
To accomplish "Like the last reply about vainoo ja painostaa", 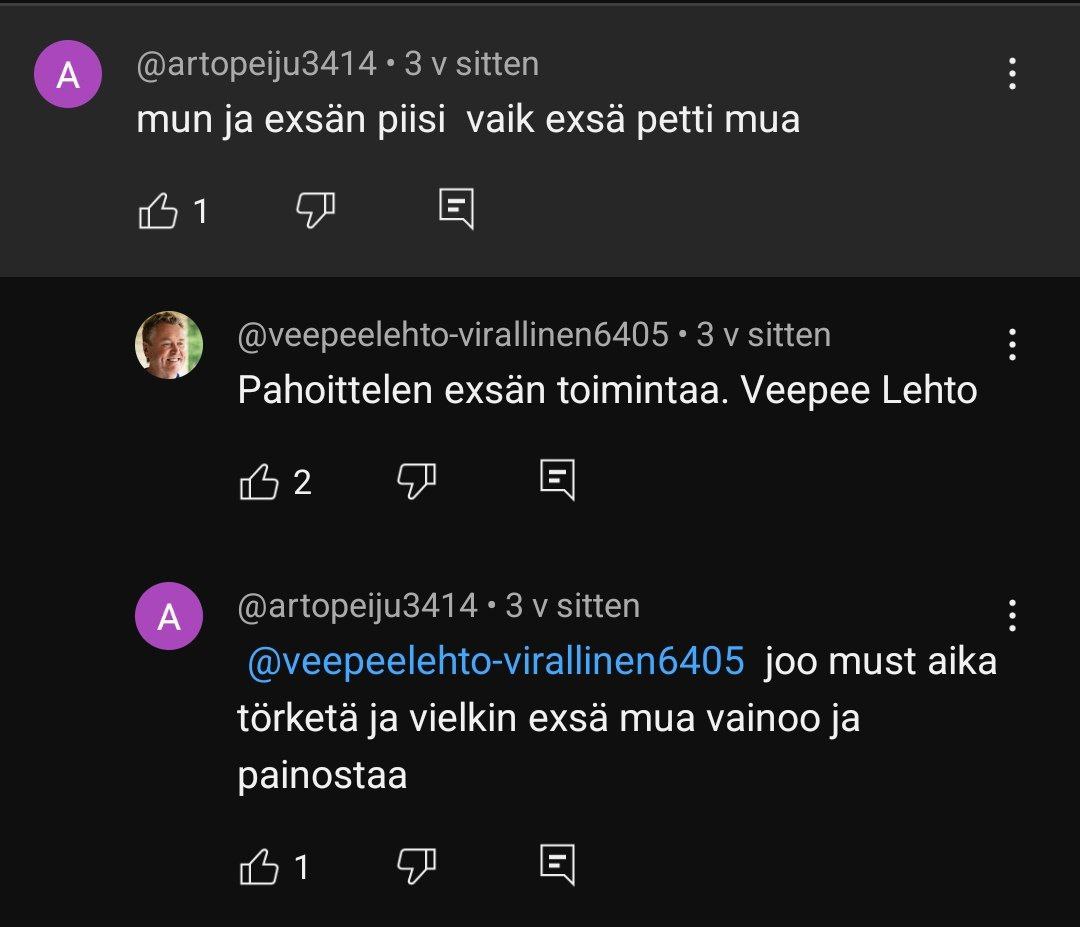I will coord(260,866).
